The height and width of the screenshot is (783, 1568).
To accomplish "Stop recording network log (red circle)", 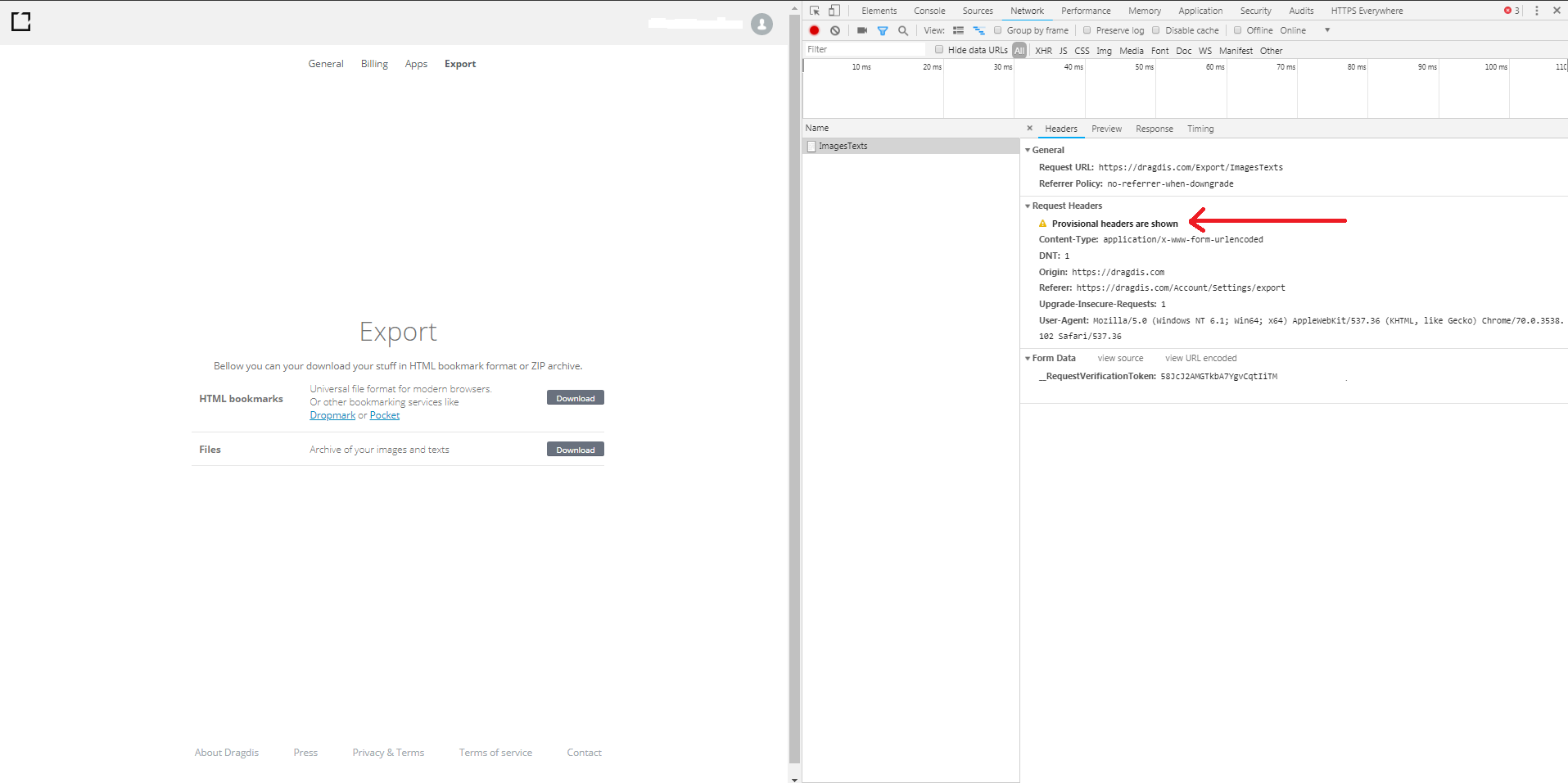I will (814, 30).
